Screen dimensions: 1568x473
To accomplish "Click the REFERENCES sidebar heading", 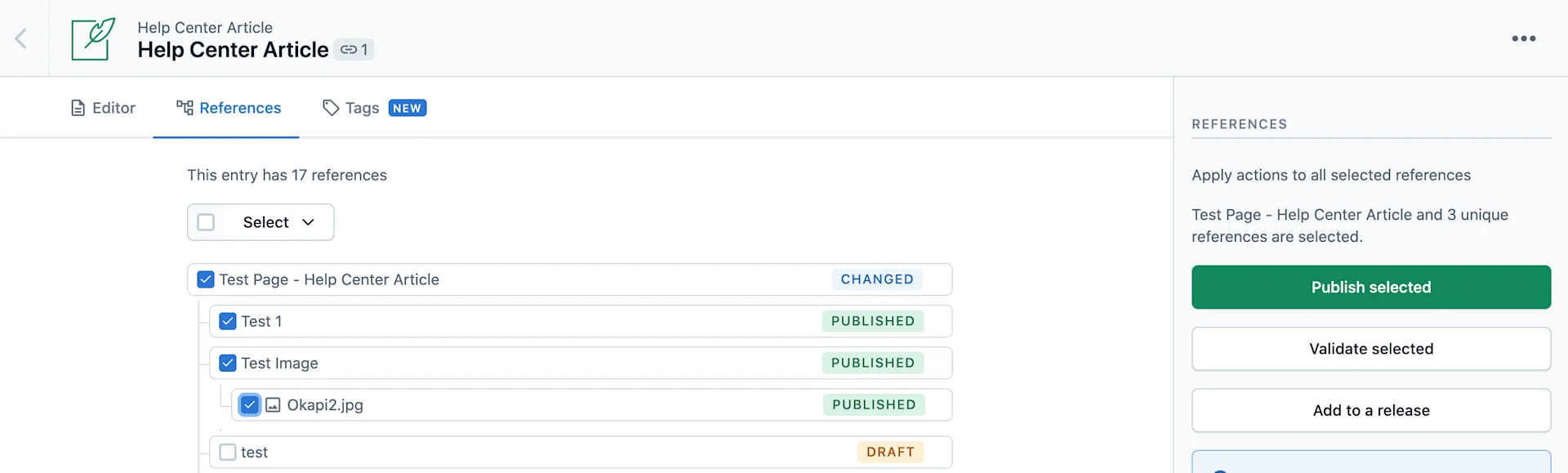I will pos(1239,124).
